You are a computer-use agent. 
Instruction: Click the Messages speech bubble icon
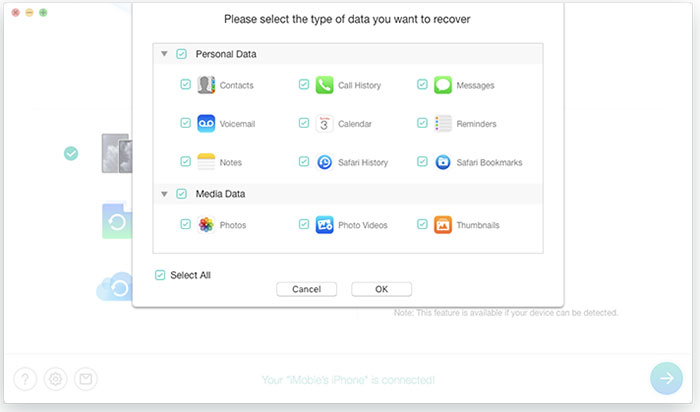(442, 85)
